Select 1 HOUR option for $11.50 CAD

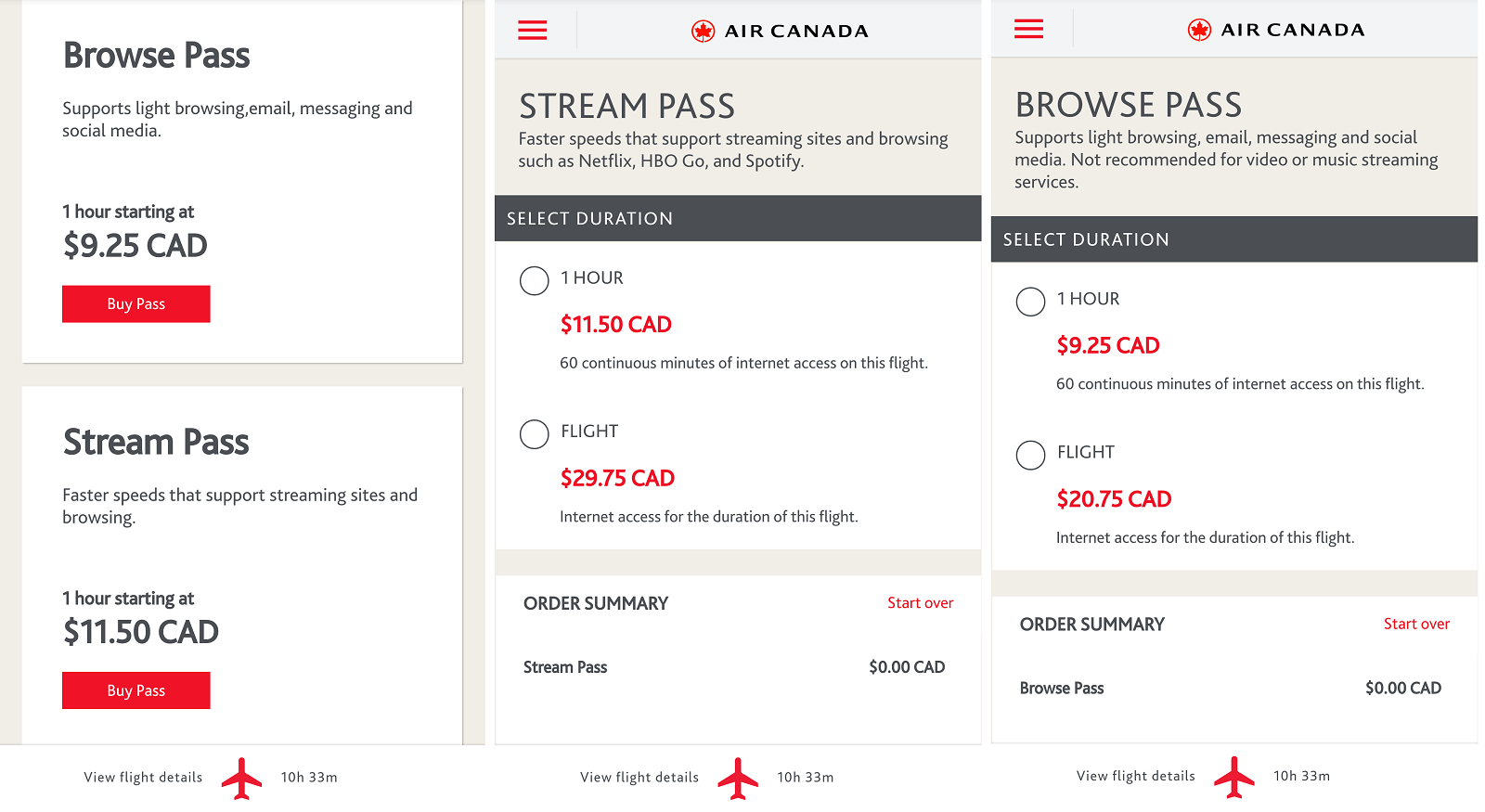pyautogui.click(x=535, y=280)
